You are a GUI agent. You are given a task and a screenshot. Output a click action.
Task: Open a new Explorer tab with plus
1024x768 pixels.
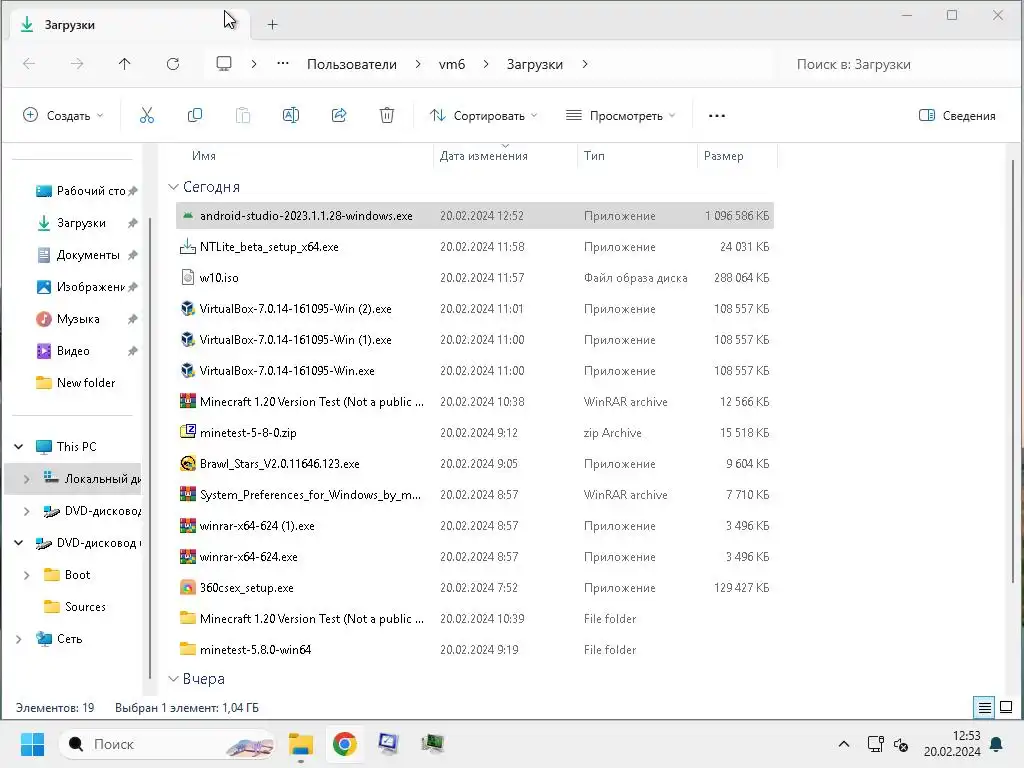pyautogui.click(x=272, y=25)
